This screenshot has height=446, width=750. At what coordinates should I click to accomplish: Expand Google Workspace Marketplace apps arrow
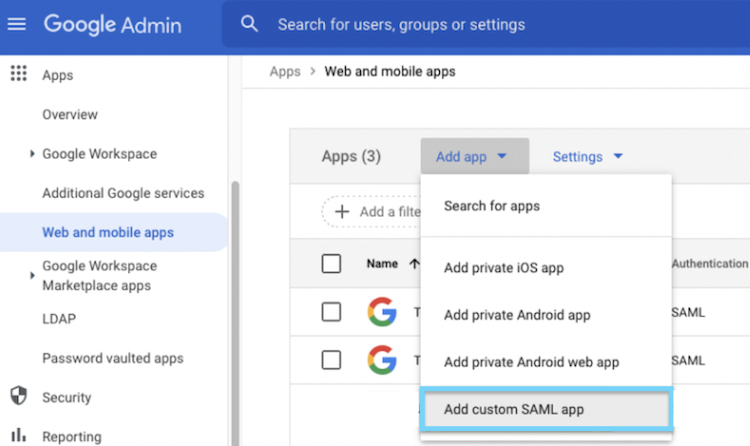[32, 275]
